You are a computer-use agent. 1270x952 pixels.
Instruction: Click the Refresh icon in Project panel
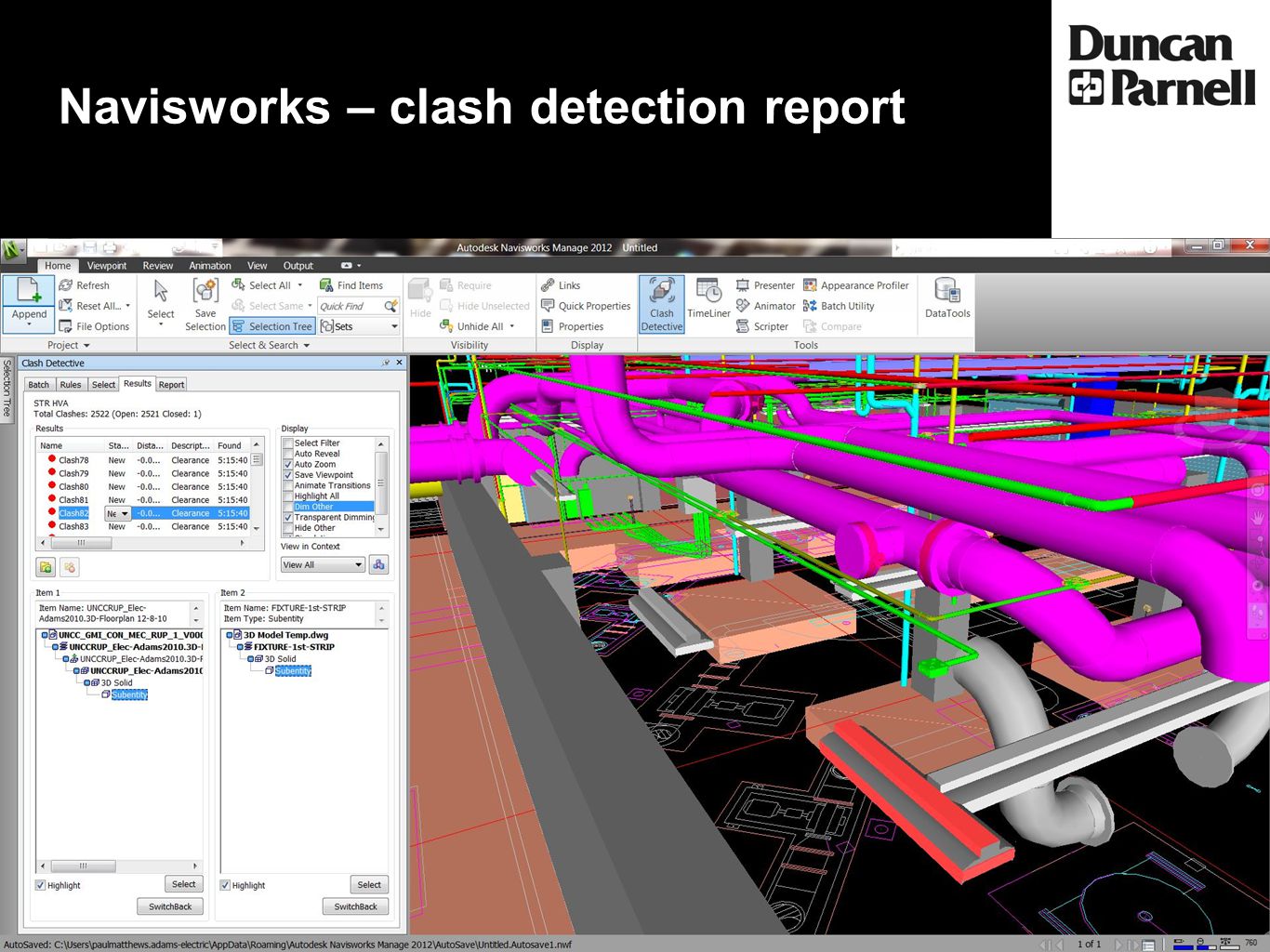point(66,285)
